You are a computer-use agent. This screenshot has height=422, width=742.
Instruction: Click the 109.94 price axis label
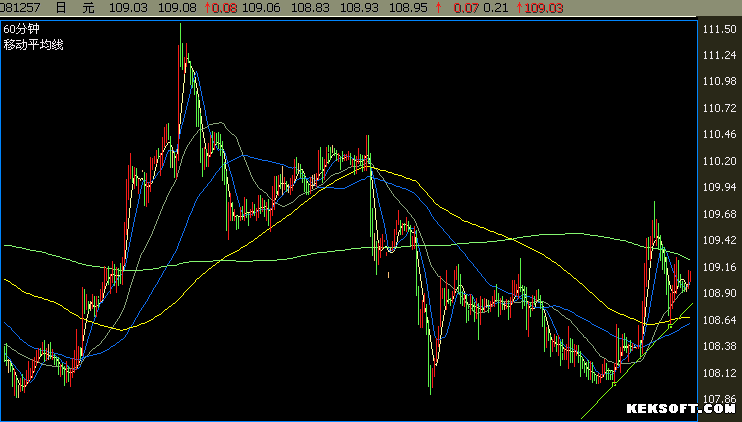(719, 187)
